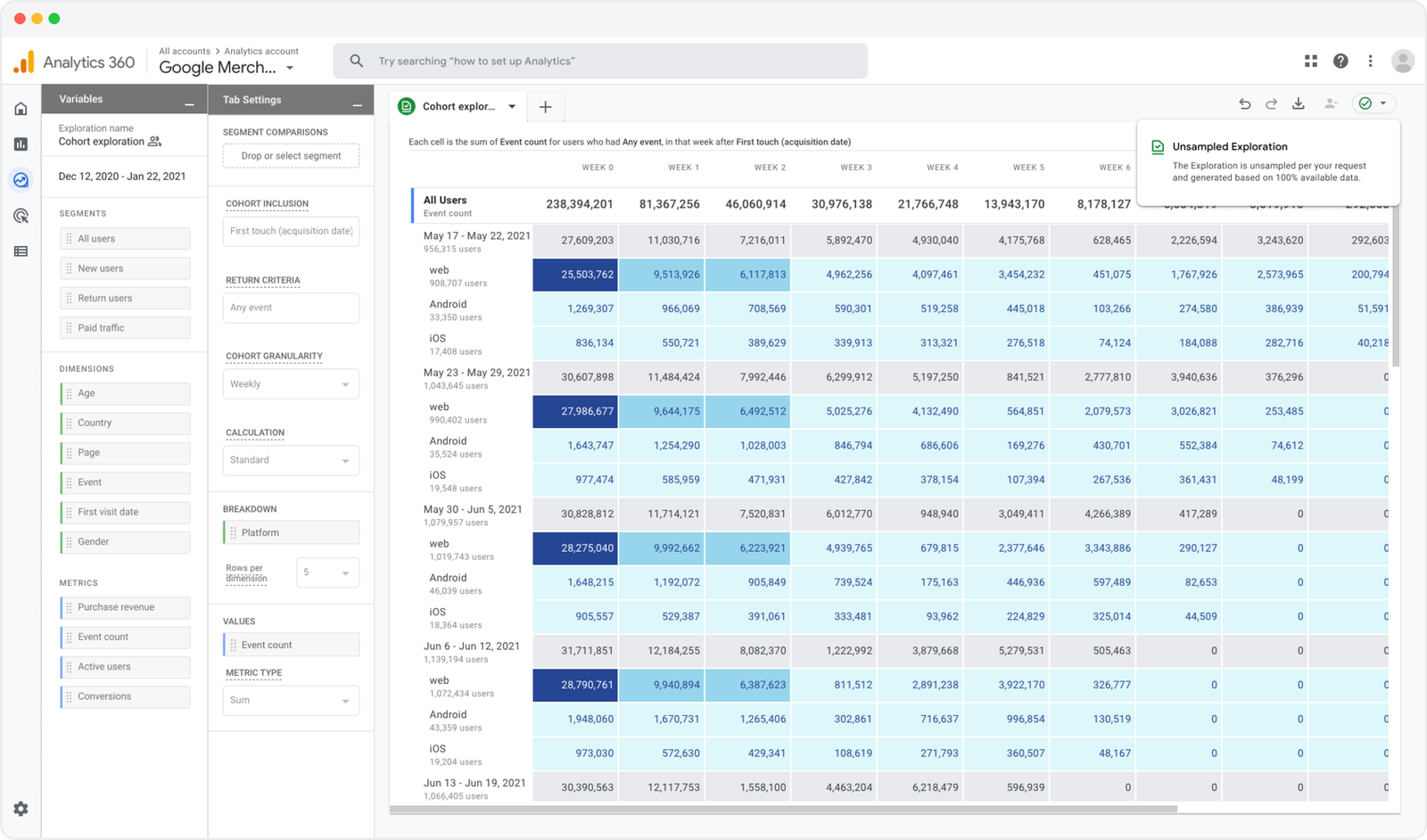This screenshot has height=840, width=1427.
Task: Open Admin settings gear
Action: tap(21, 809)
